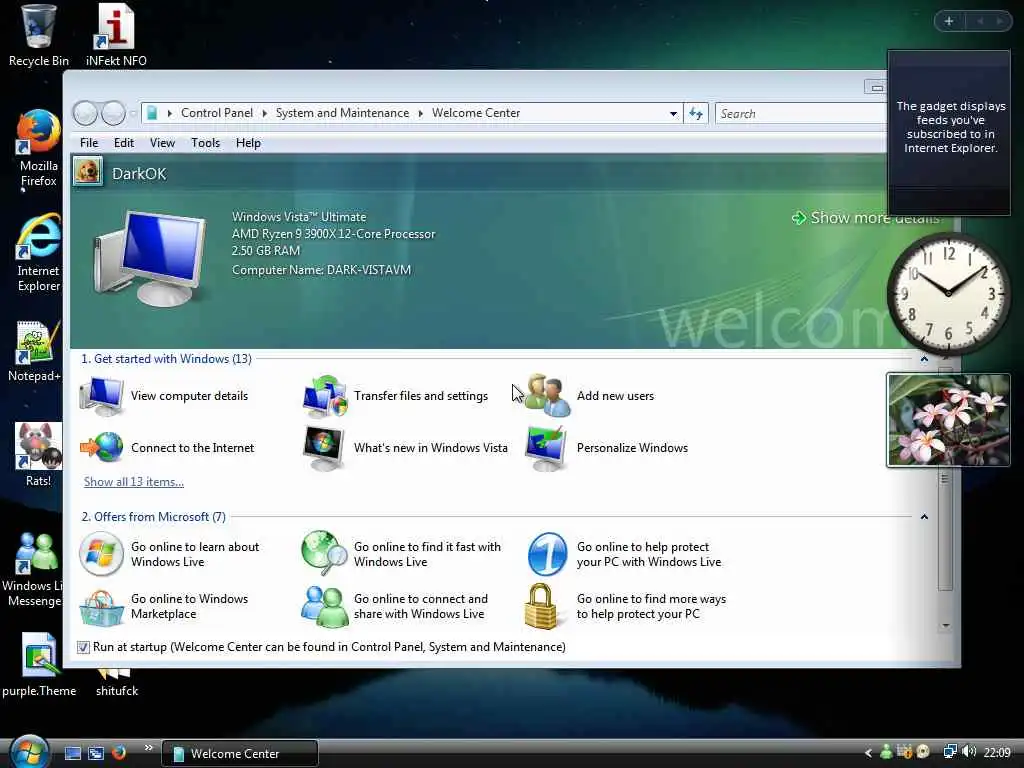Click the analog clock gadget

click(948, 293)
